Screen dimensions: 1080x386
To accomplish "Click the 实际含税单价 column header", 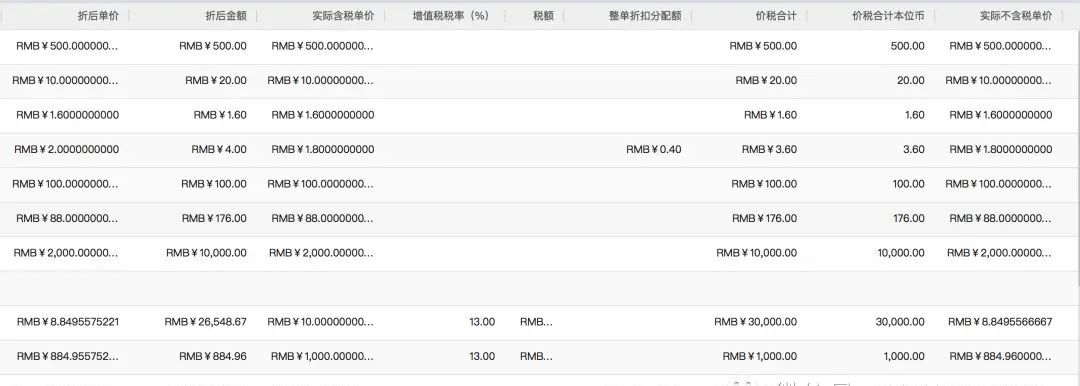I will pos(343,16).
